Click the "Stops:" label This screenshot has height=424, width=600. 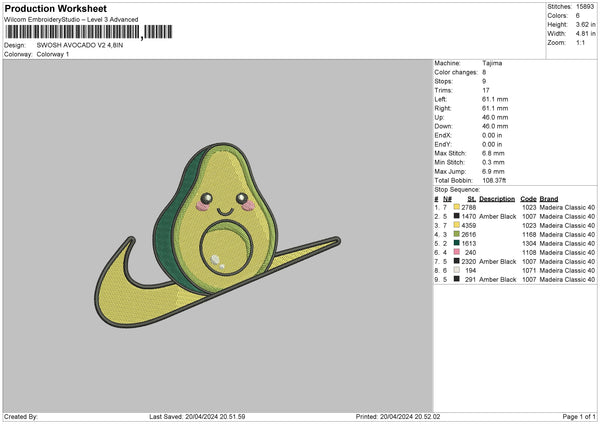pos(443,81)
